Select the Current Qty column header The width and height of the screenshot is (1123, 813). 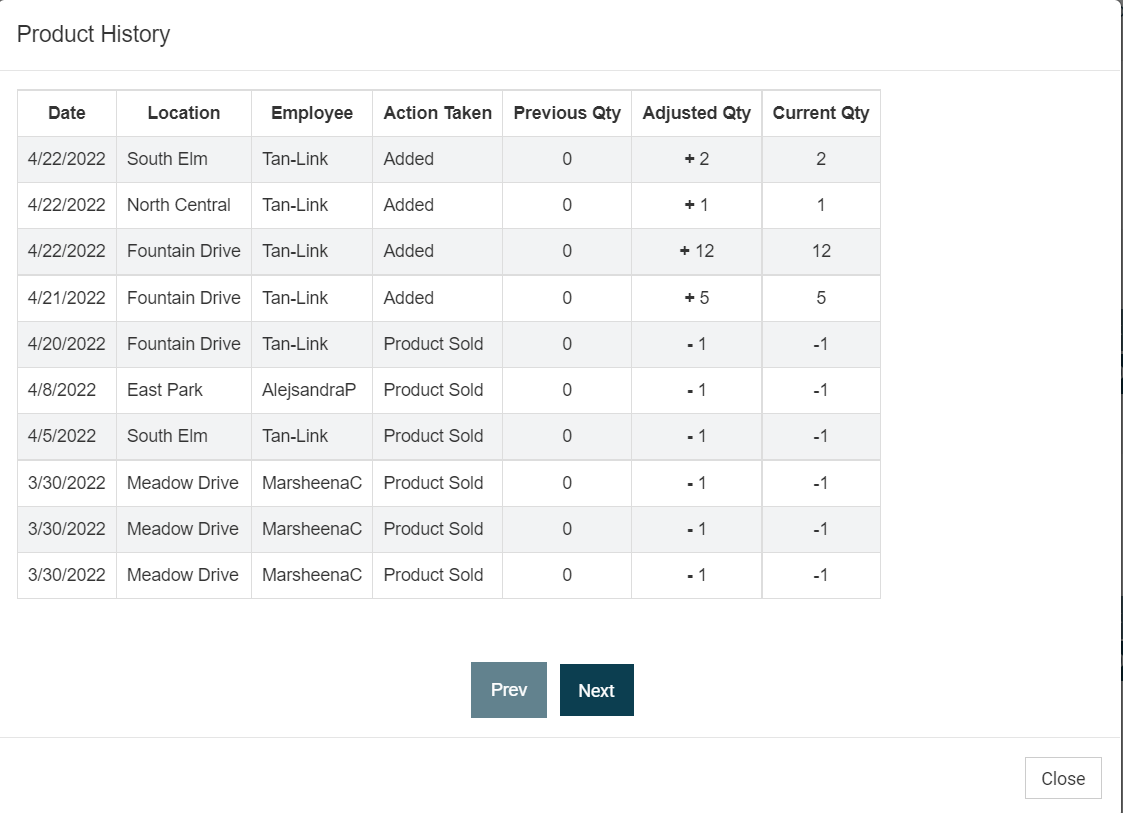pyautogui.click(x=821, y=113)
